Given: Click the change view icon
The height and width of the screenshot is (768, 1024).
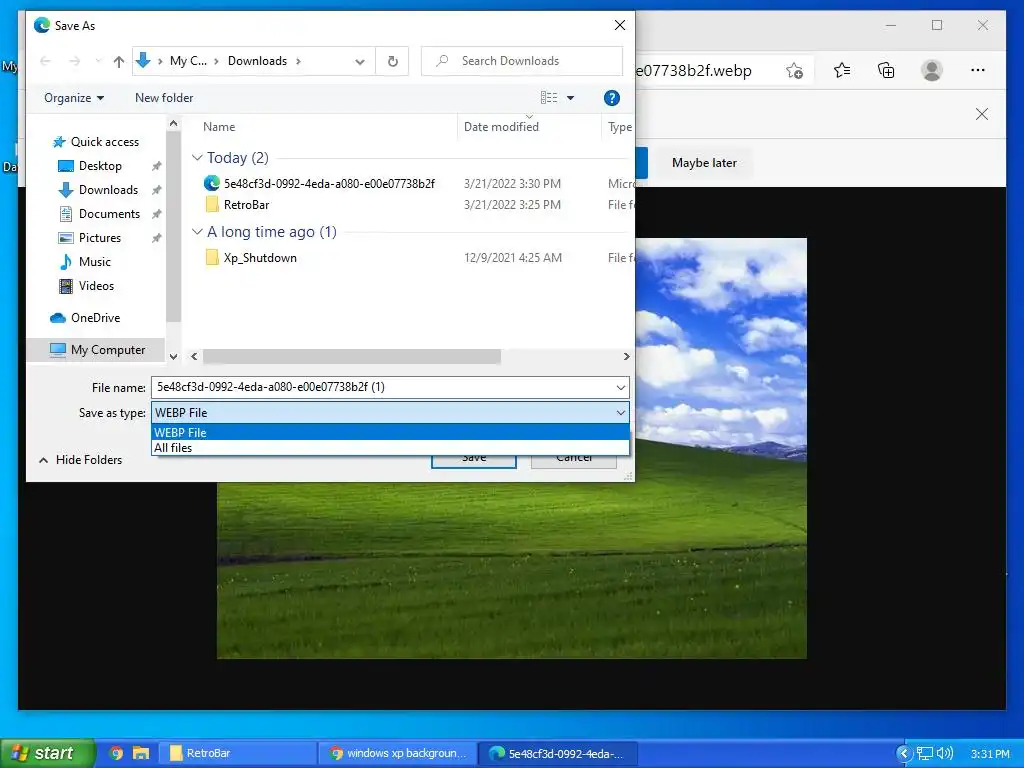Looking at the screenshot, I should pyautogui.click(x=549, y=98).
